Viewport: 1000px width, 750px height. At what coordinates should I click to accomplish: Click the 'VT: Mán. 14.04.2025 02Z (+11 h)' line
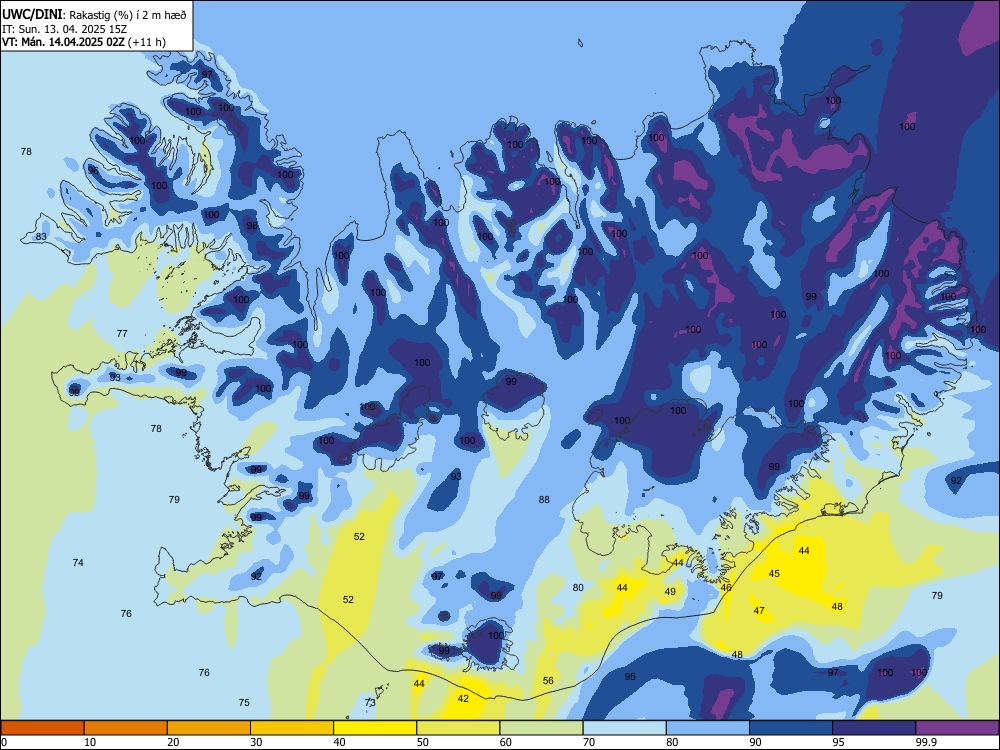click(84, 42)
